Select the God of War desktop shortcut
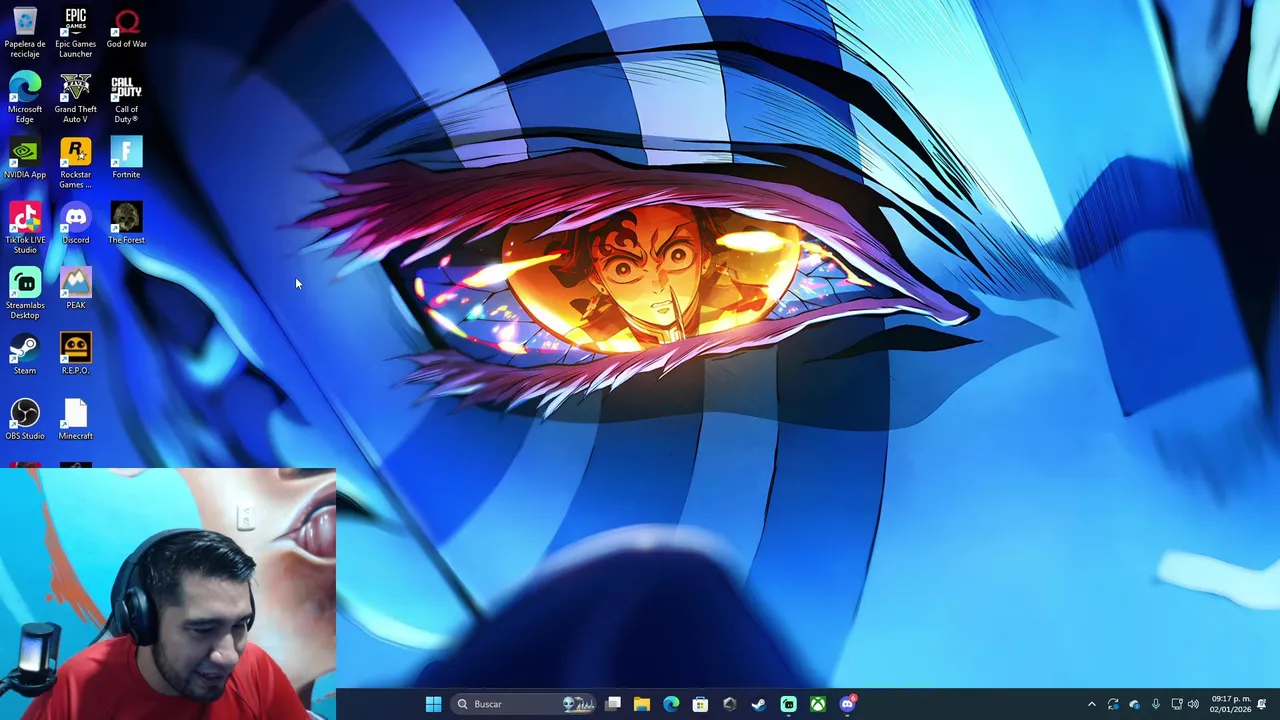The height and width of the screenshot is (720, 1280). coord(126,28)
